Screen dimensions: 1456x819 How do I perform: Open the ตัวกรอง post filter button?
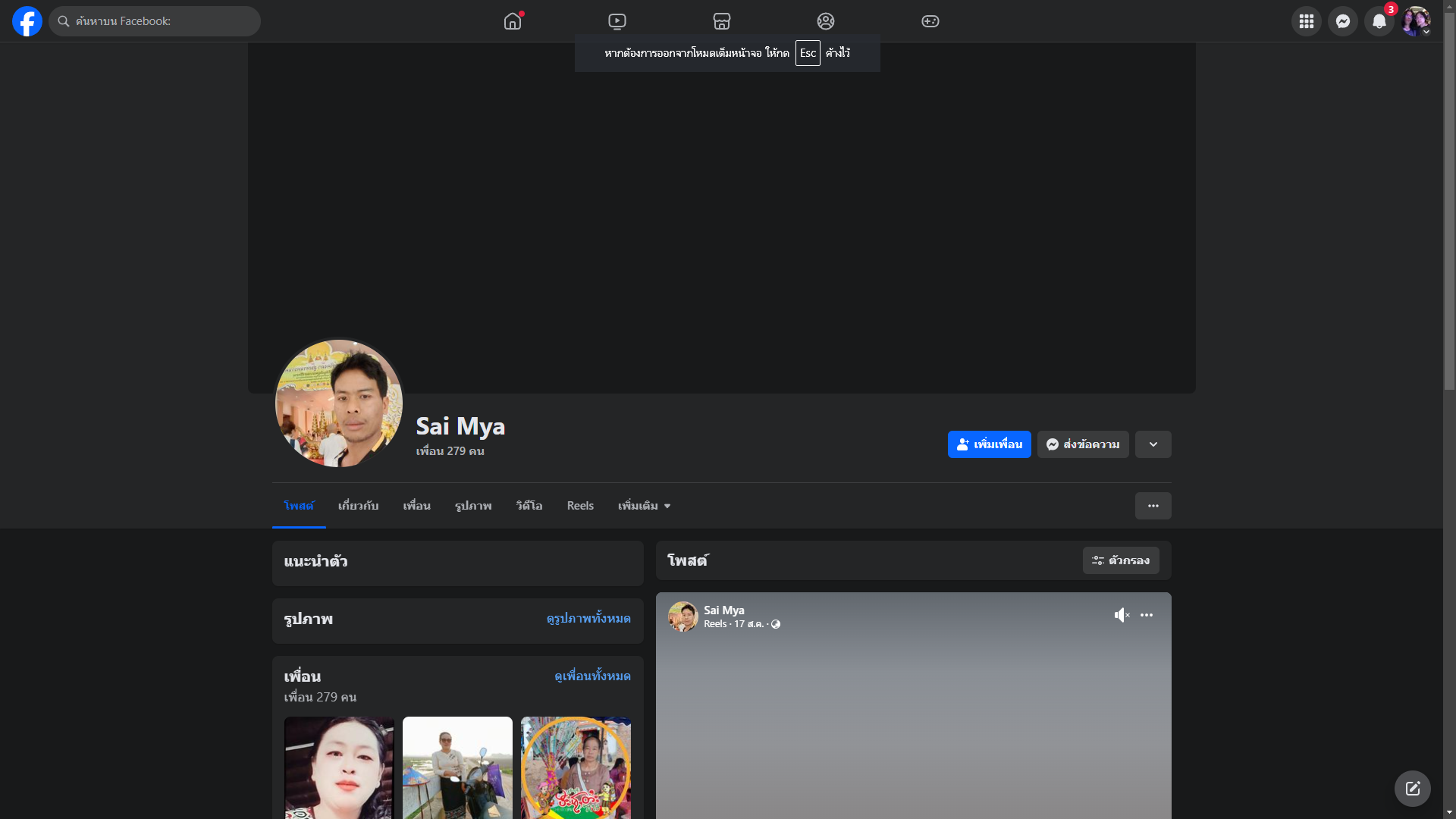[1121, 560]
